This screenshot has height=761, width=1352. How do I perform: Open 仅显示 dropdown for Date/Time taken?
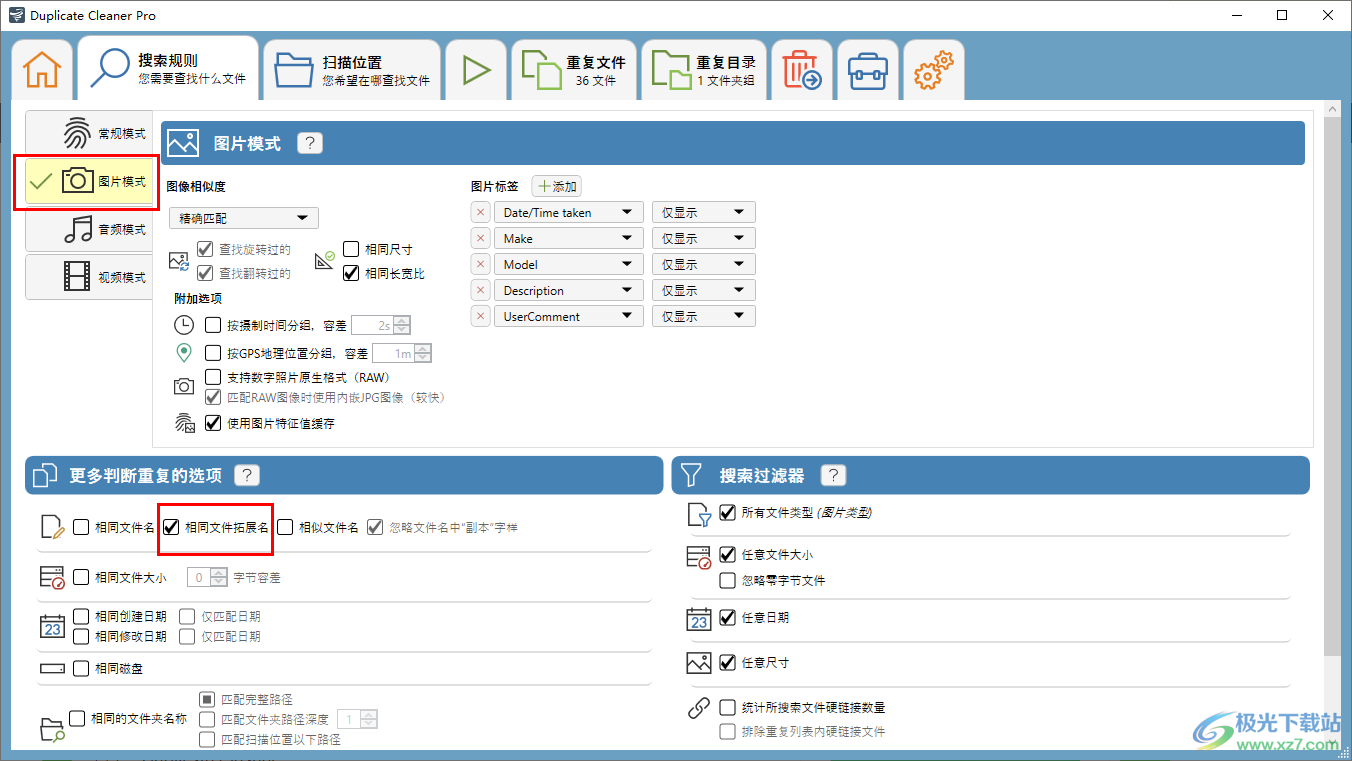[x=703, y=213]
